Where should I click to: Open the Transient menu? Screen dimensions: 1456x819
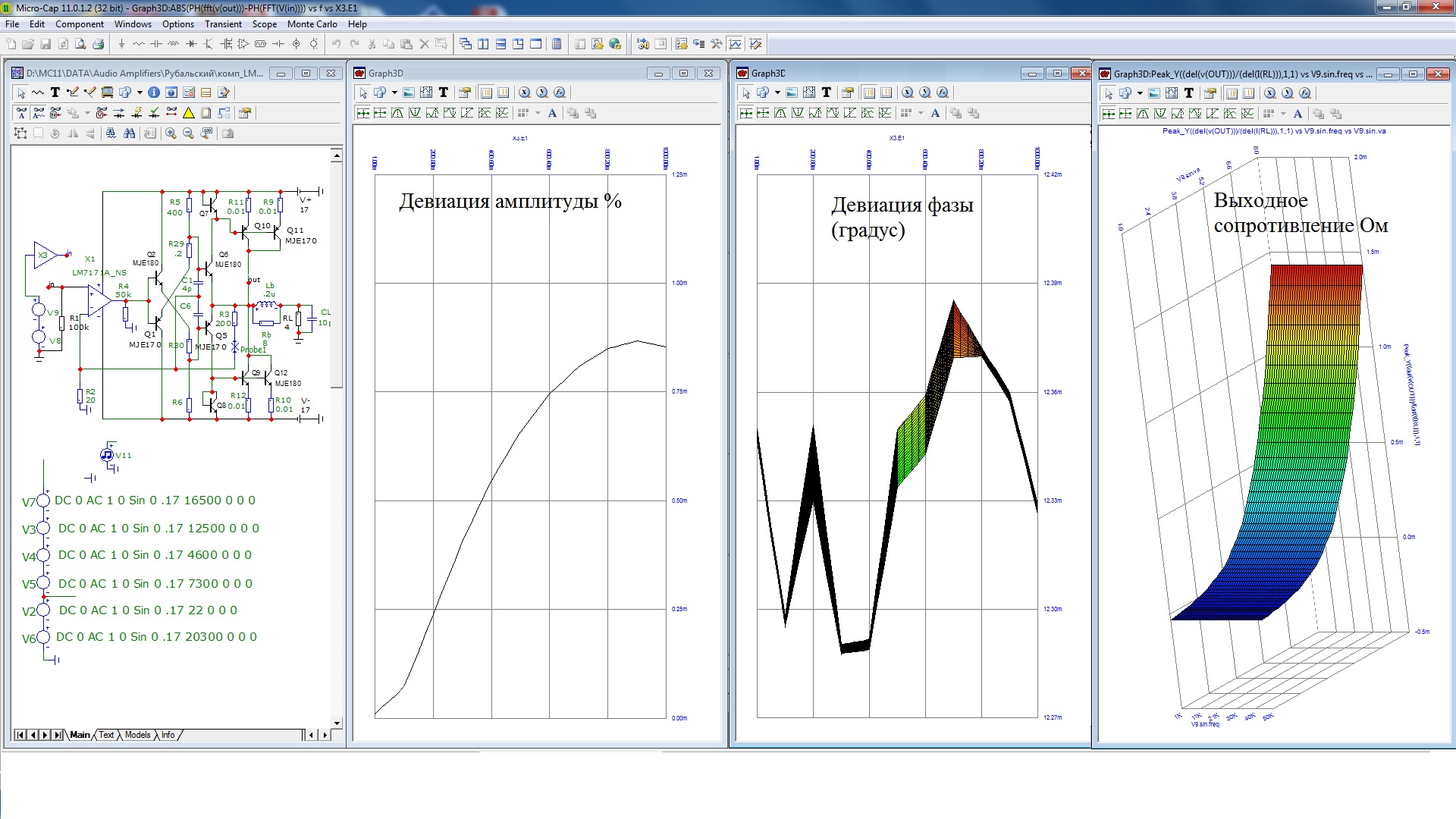pos(223,24)
